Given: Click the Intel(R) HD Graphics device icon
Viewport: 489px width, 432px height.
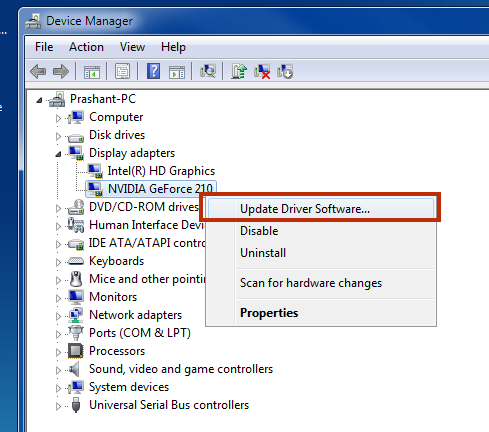Looking at the screenshot, I should [95, 171].
